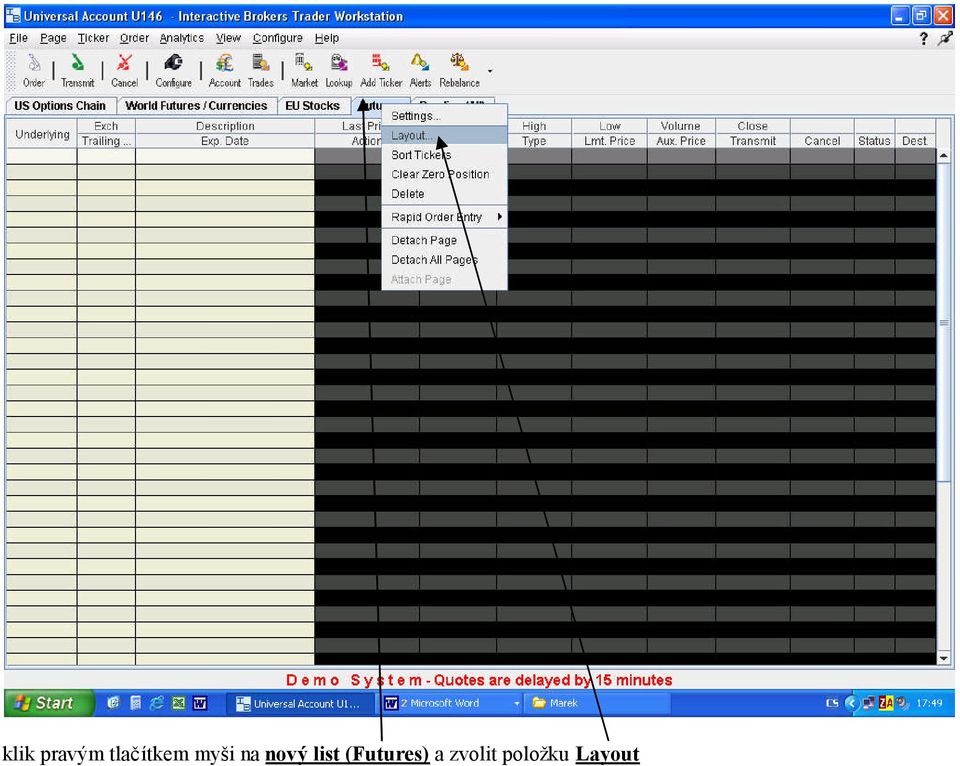
Task: Open Microsoft Word taskbar group
Action: click(x=452, y=704)
